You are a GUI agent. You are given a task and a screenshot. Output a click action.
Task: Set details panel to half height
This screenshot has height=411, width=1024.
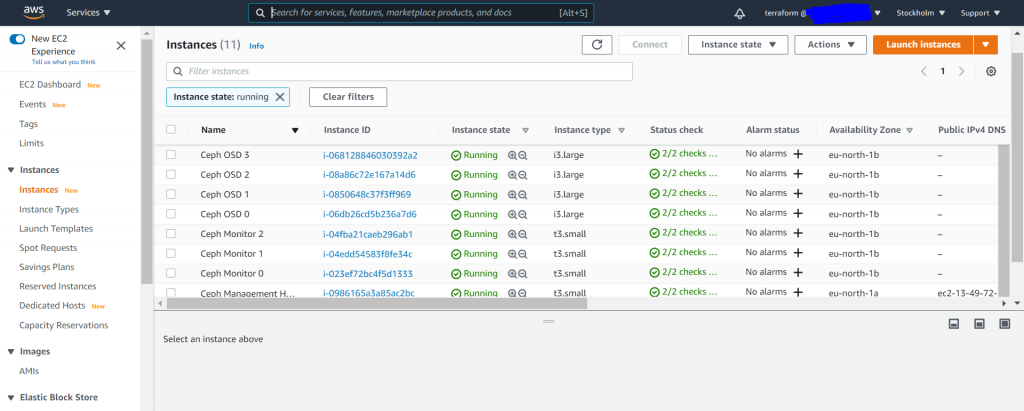979,324
